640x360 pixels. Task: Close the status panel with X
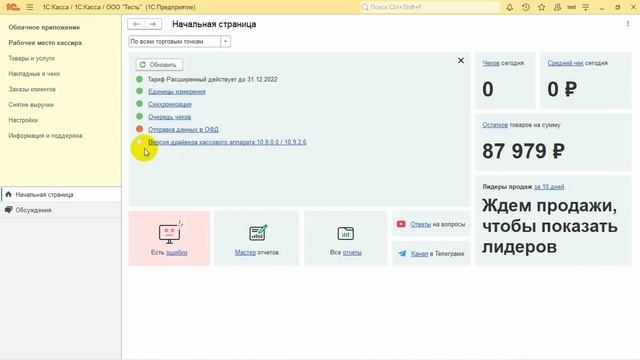(x=461, y=60)
